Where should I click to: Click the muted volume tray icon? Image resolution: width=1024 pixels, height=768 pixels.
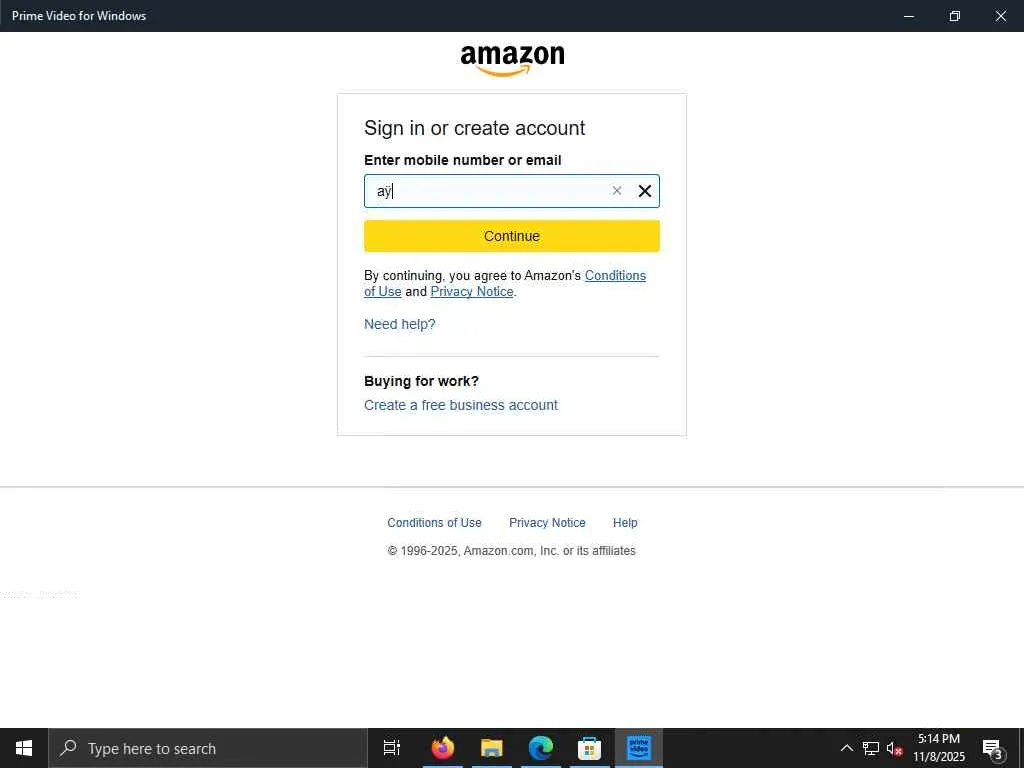[x=894, y=748]
